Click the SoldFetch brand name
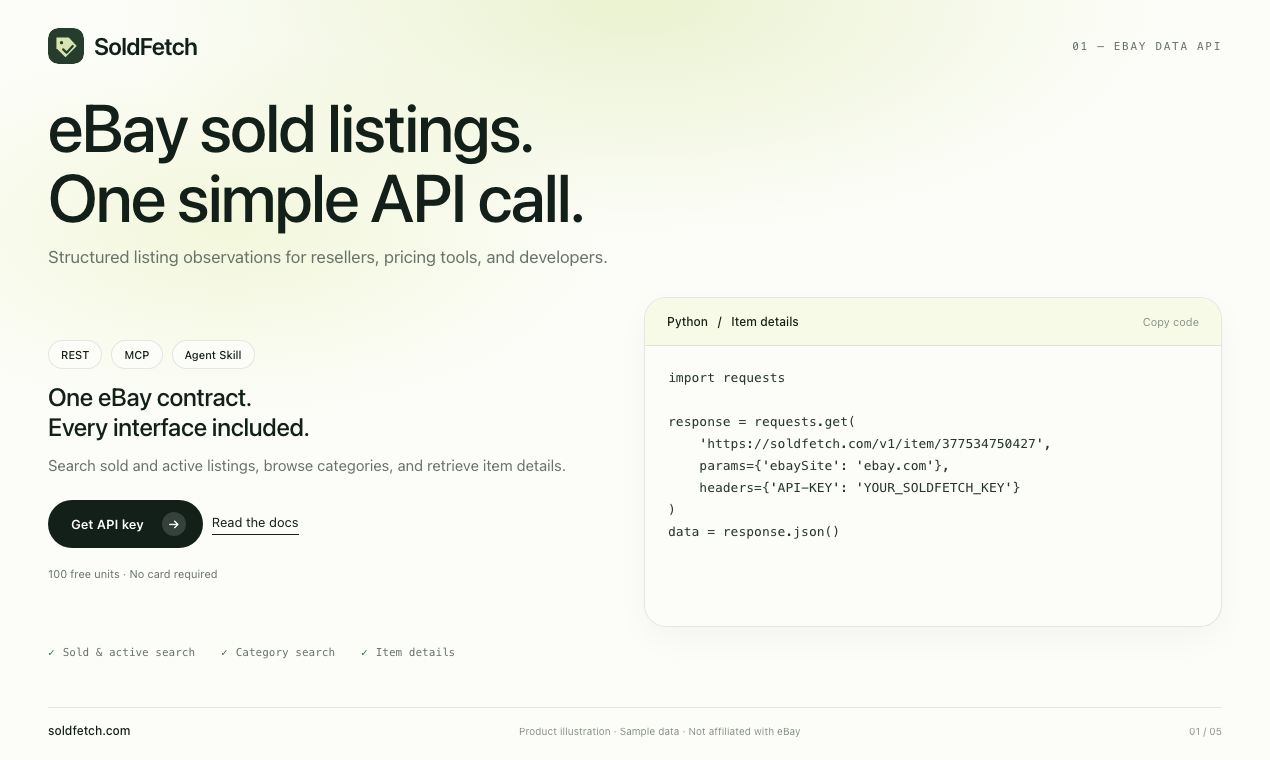Screen dimensions: 1270x760 click(x=146, y=47)
